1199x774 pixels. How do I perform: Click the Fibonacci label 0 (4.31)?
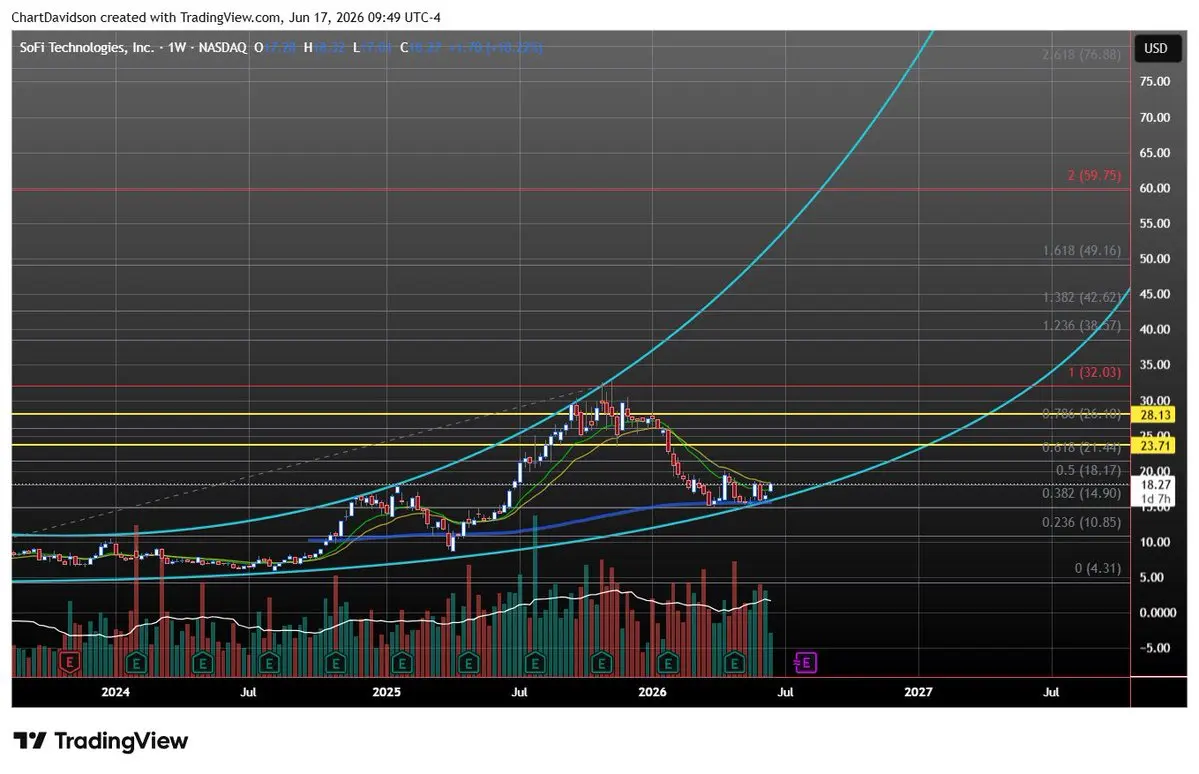[x=1097, y=568]
